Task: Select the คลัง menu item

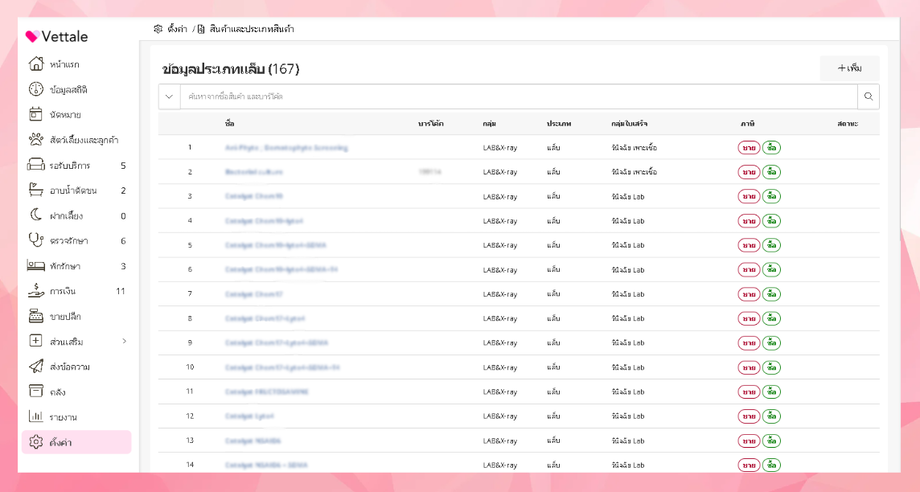Action: tap(58, 392)
